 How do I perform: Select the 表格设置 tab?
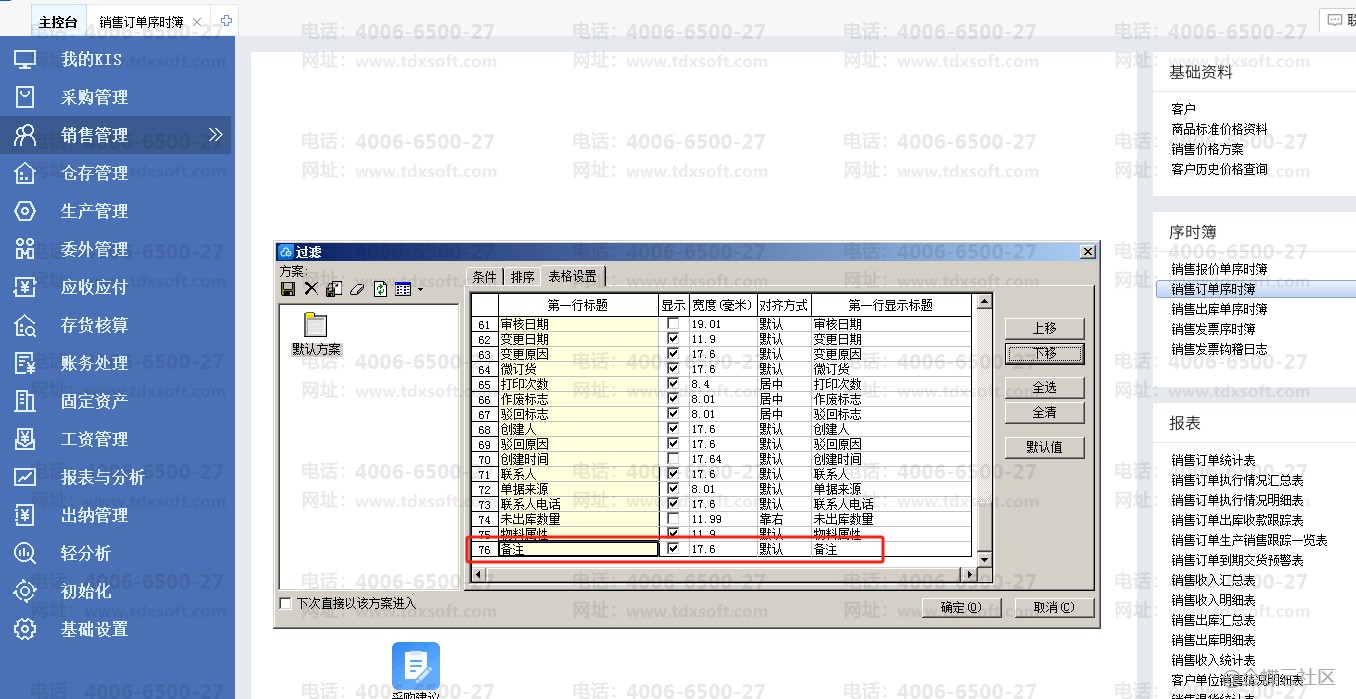[x=572, y=276]
